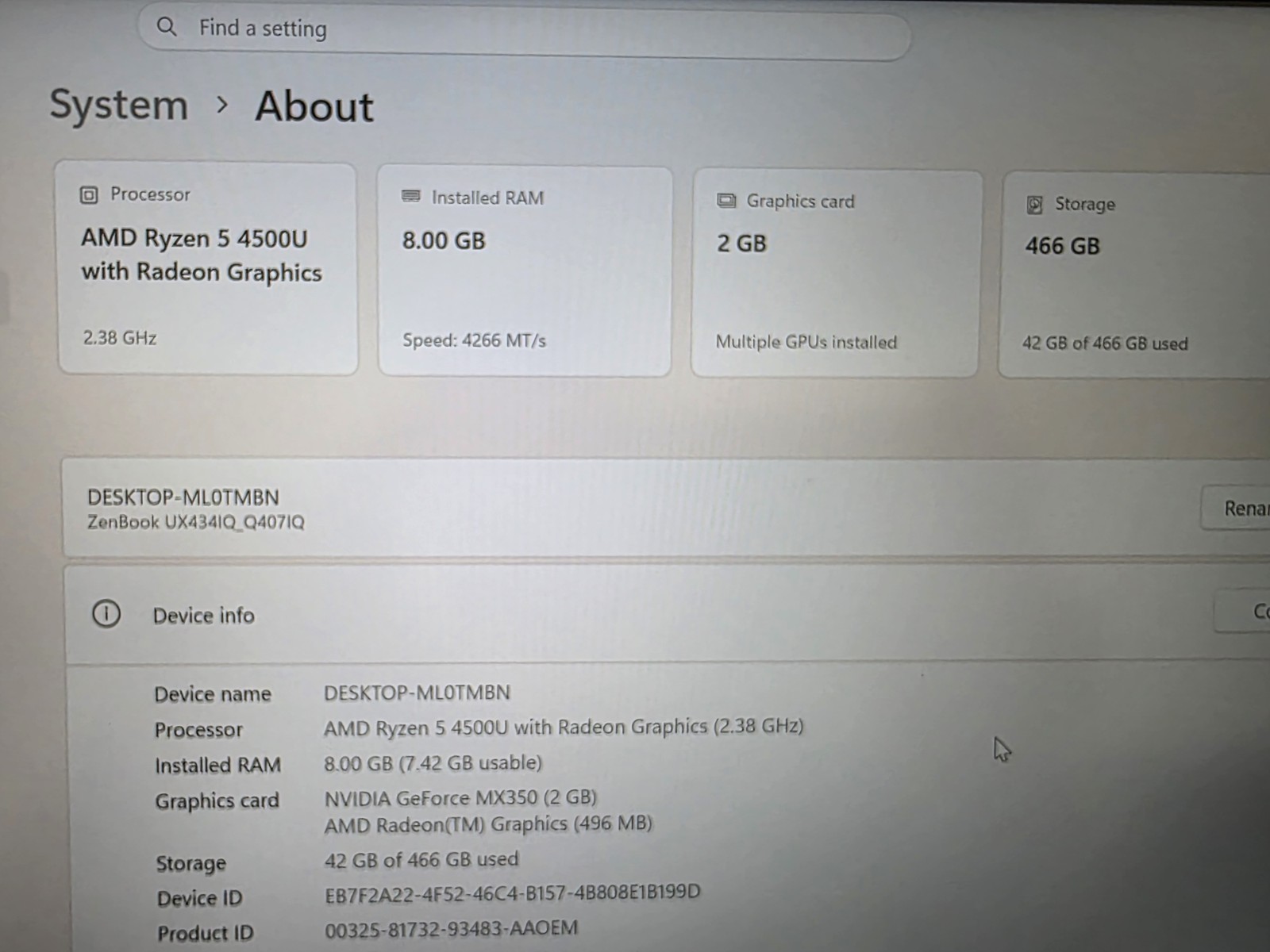Click ZenBook UX434IQ_Q407IQ model text

[196, 522]
